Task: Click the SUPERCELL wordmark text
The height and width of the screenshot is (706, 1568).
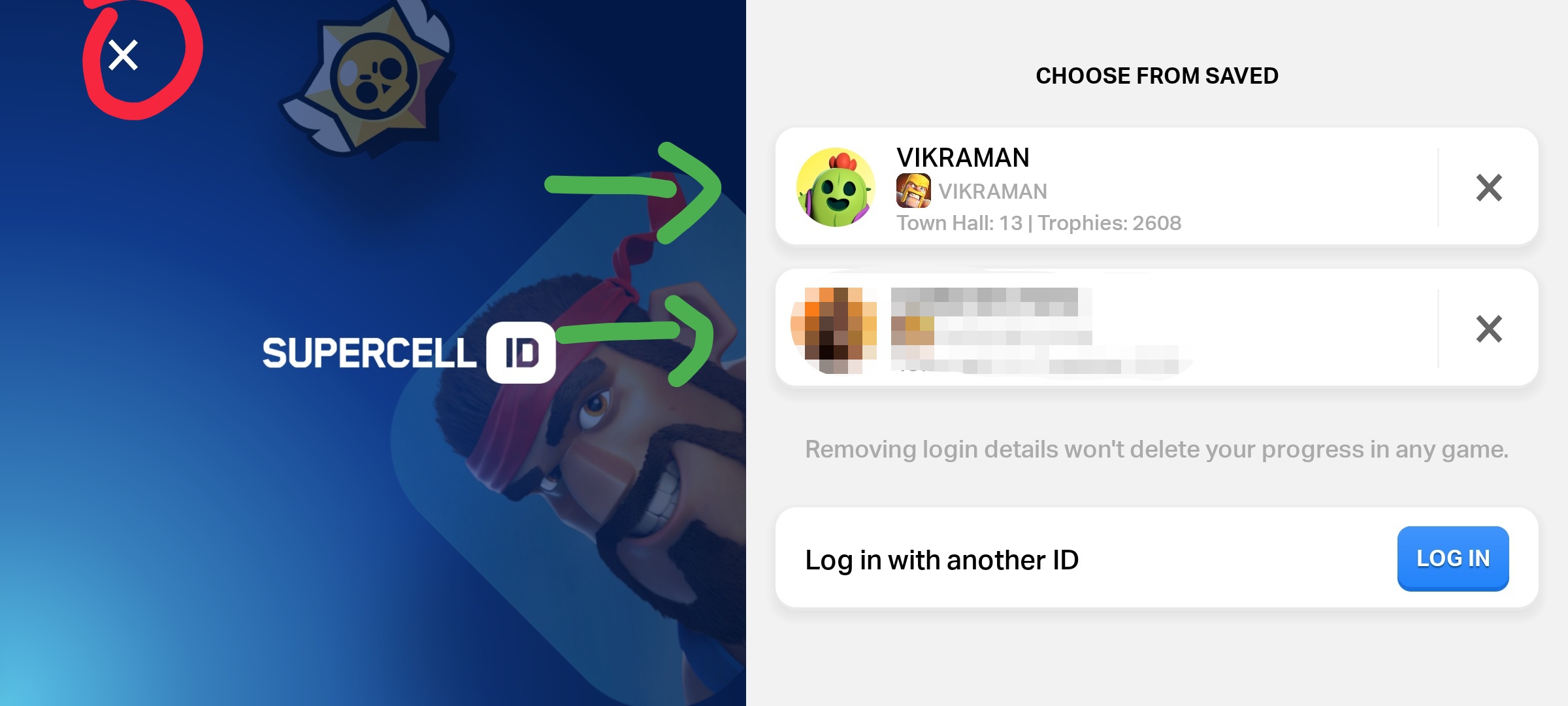Action: coord(369,353)
